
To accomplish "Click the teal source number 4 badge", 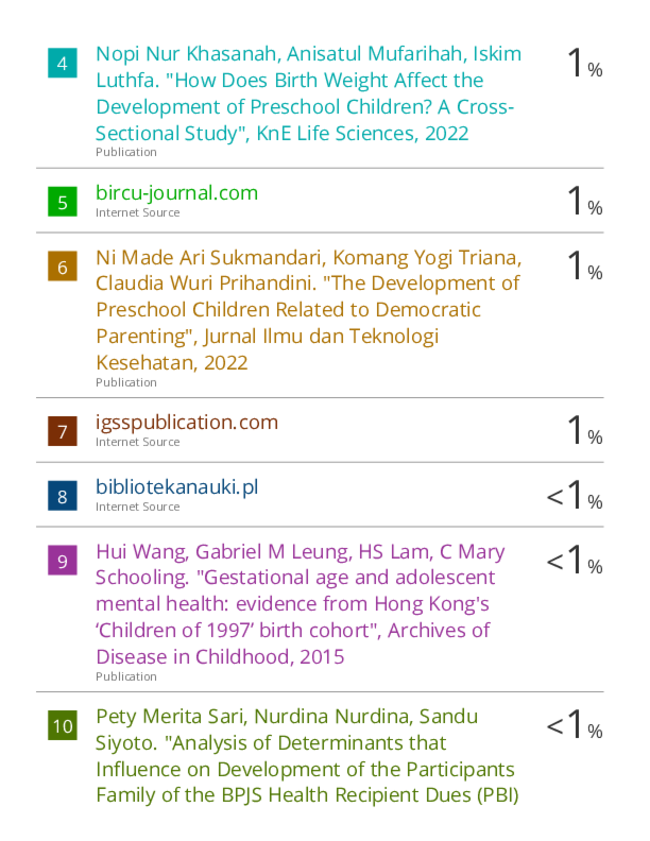I will pos(62,63).
